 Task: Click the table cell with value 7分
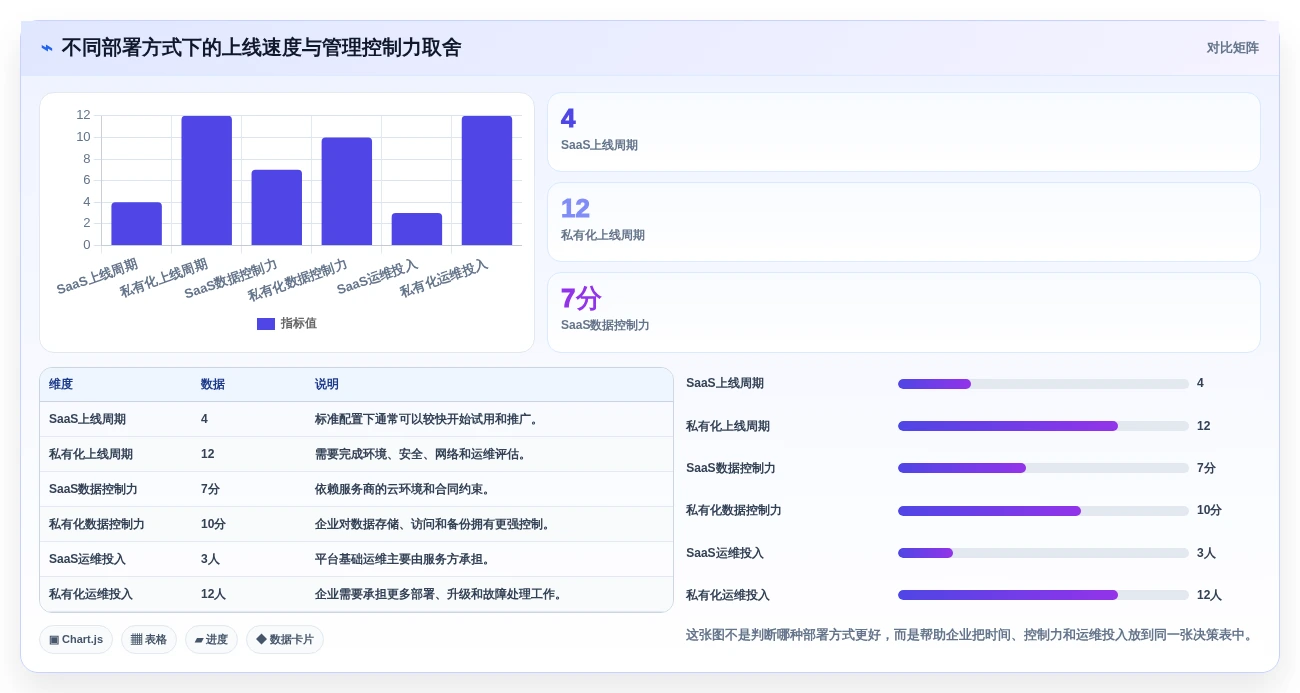click(x=210, y=490)
